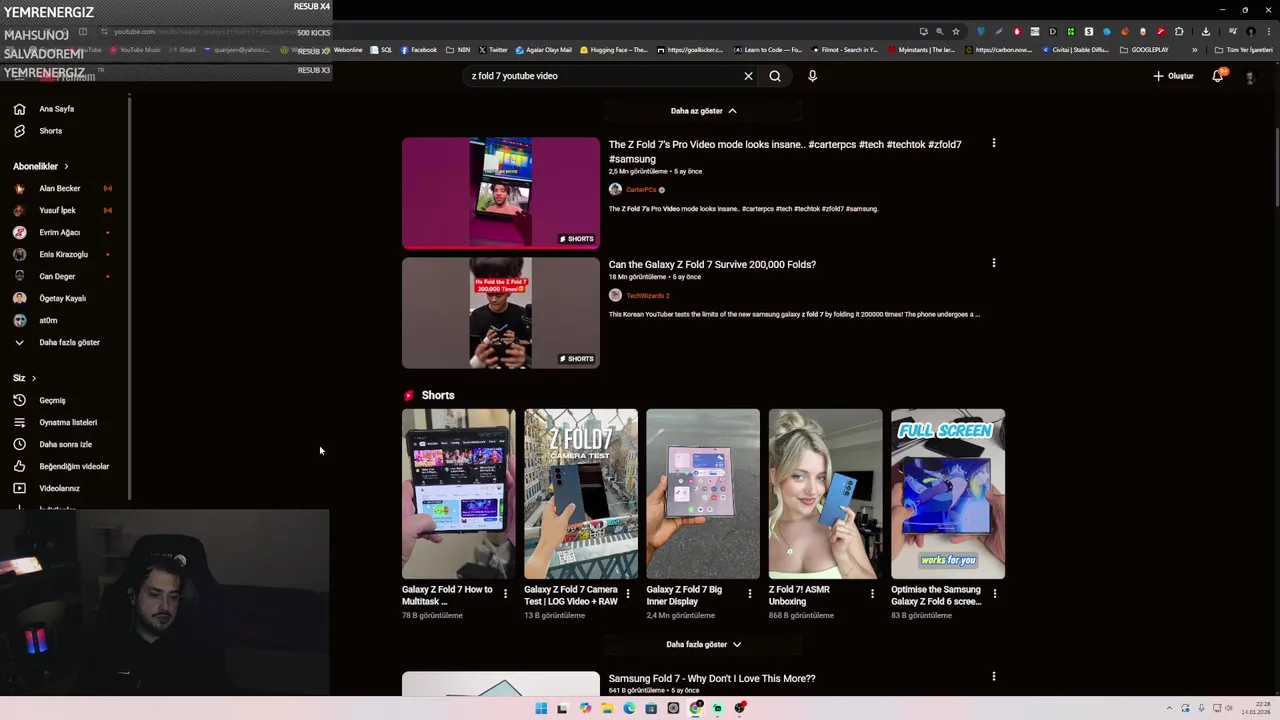Open options menu for Samsung Fold 7 result

(x=993, y=677)
